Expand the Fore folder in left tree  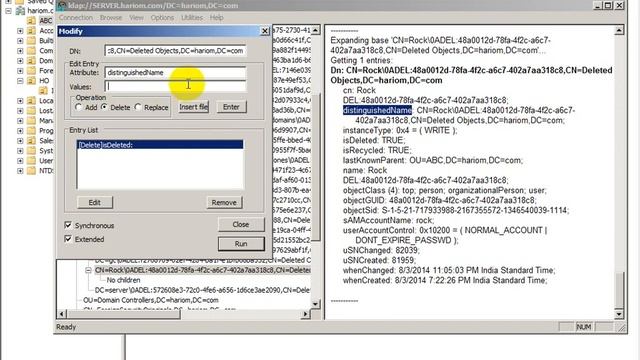click(20, 71)
